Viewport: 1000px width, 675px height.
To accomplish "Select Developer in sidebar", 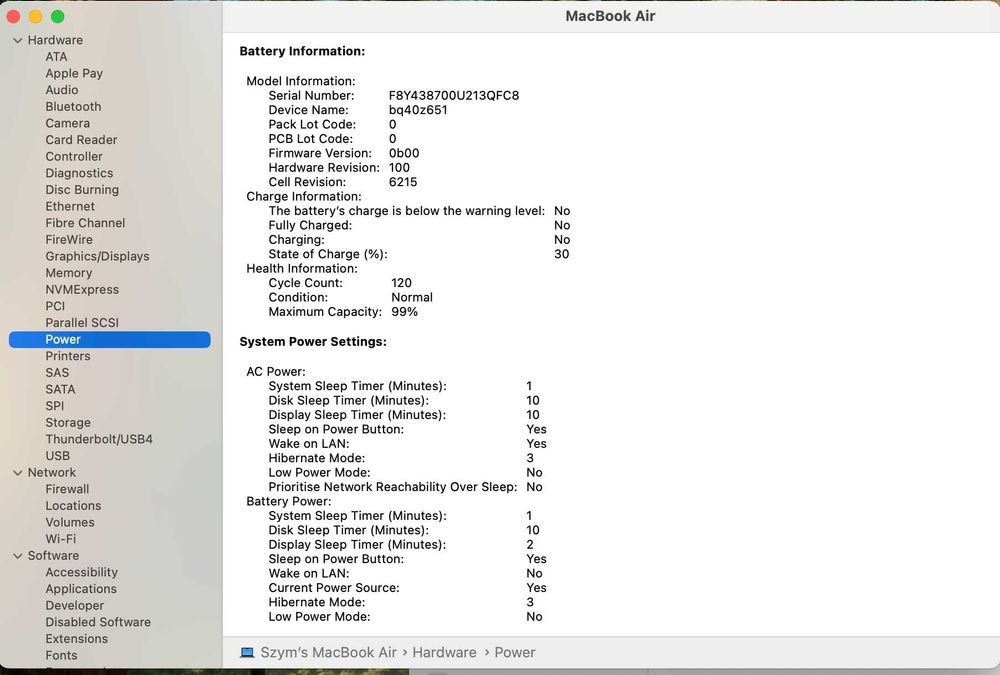I will tap(75, 605).
